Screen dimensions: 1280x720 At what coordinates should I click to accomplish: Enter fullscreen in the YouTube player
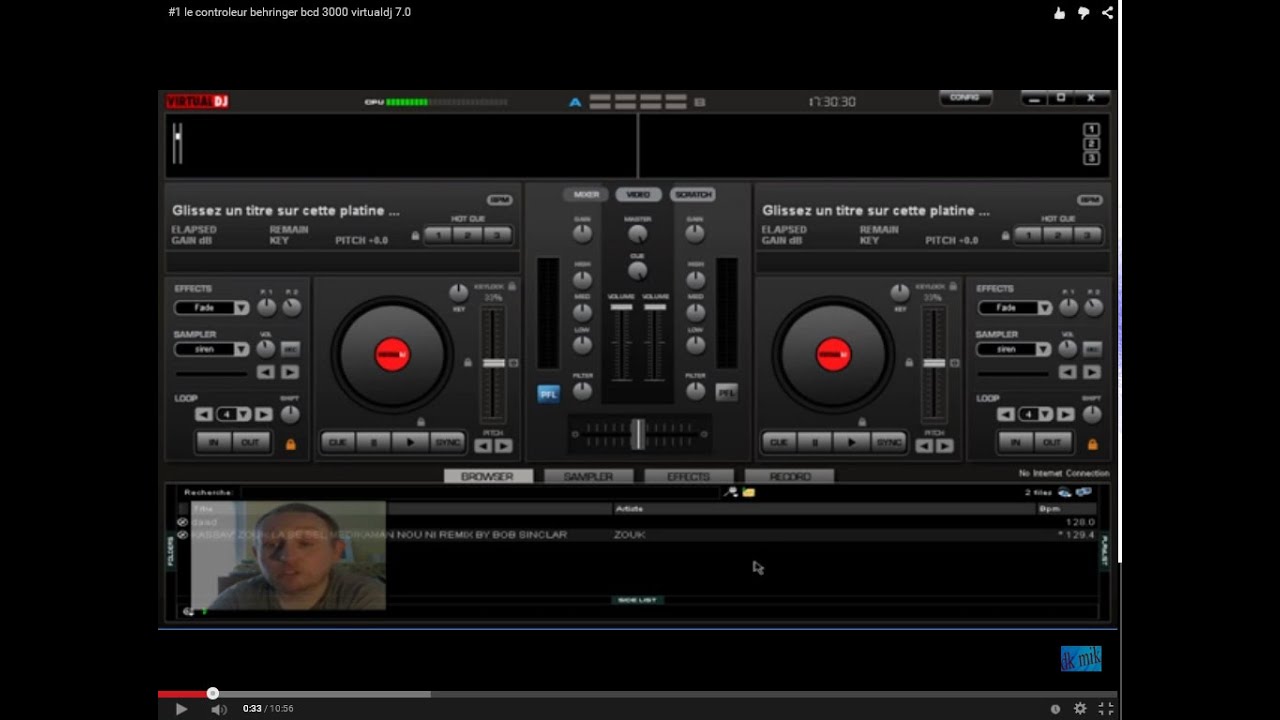1106,709
